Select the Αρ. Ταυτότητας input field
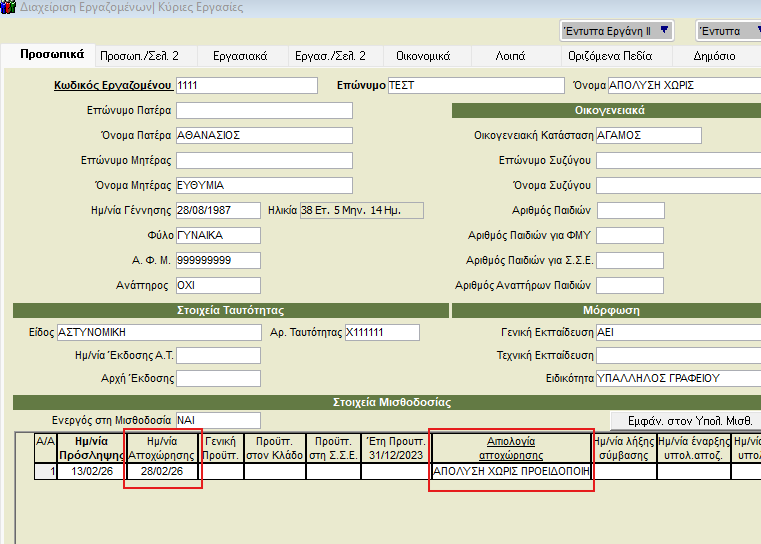This screenshot has width=761, height=544. tap(381, 332)
